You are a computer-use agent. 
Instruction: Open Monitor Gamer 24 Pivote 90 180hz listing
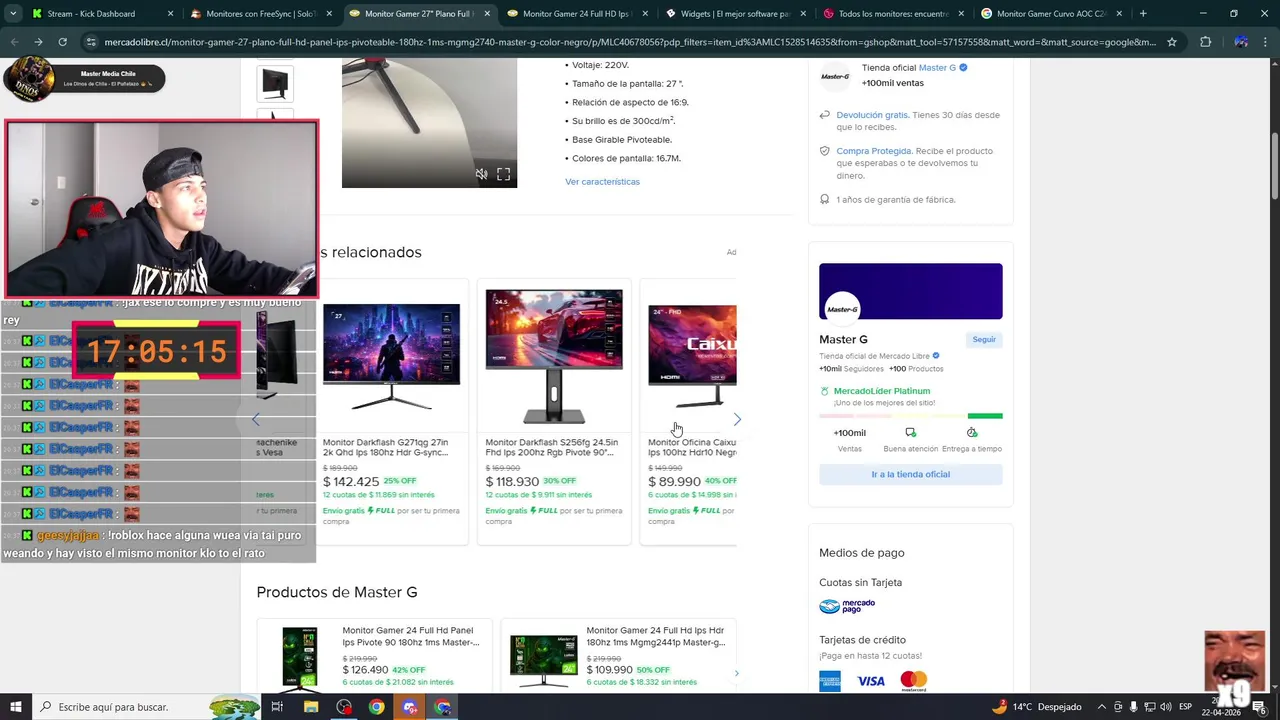point(410,636)
